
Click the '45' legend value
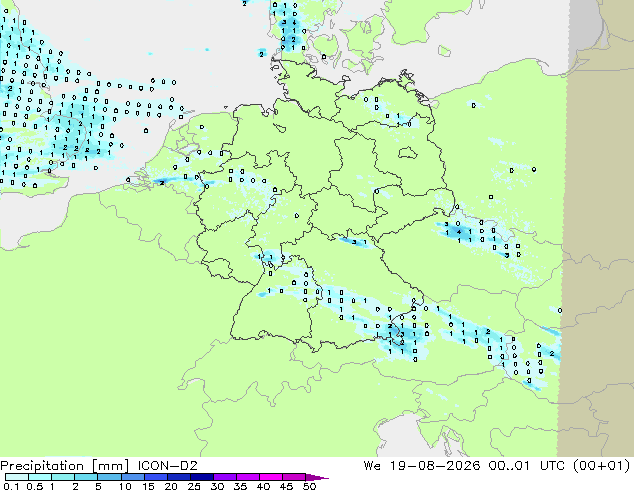click(286, 486)
